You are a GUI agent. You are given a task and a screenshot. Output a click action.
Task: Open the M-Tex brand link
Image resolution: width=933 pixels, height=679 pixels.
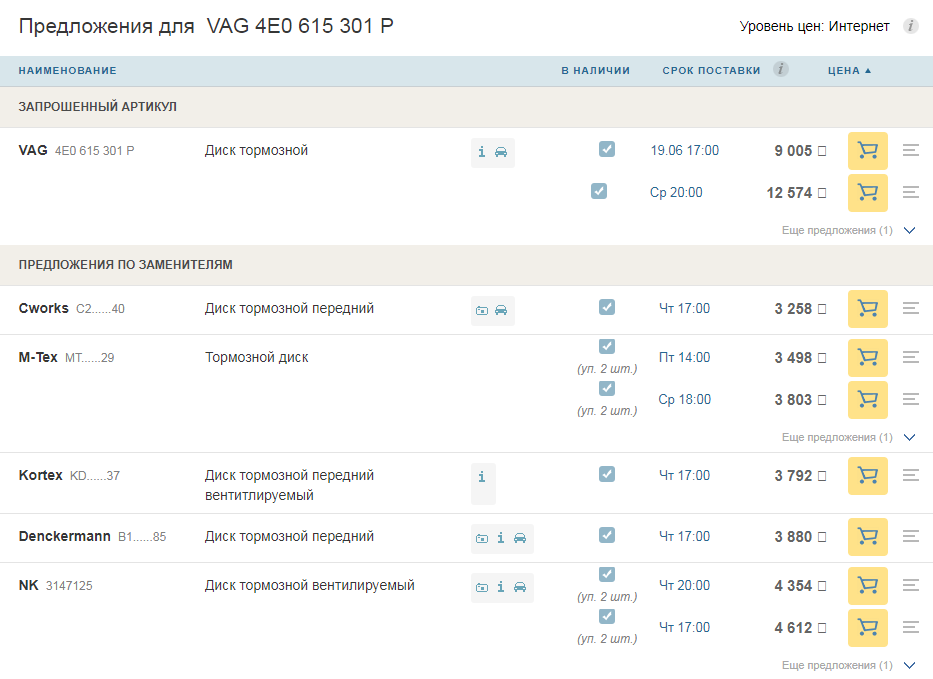(38, 357)
